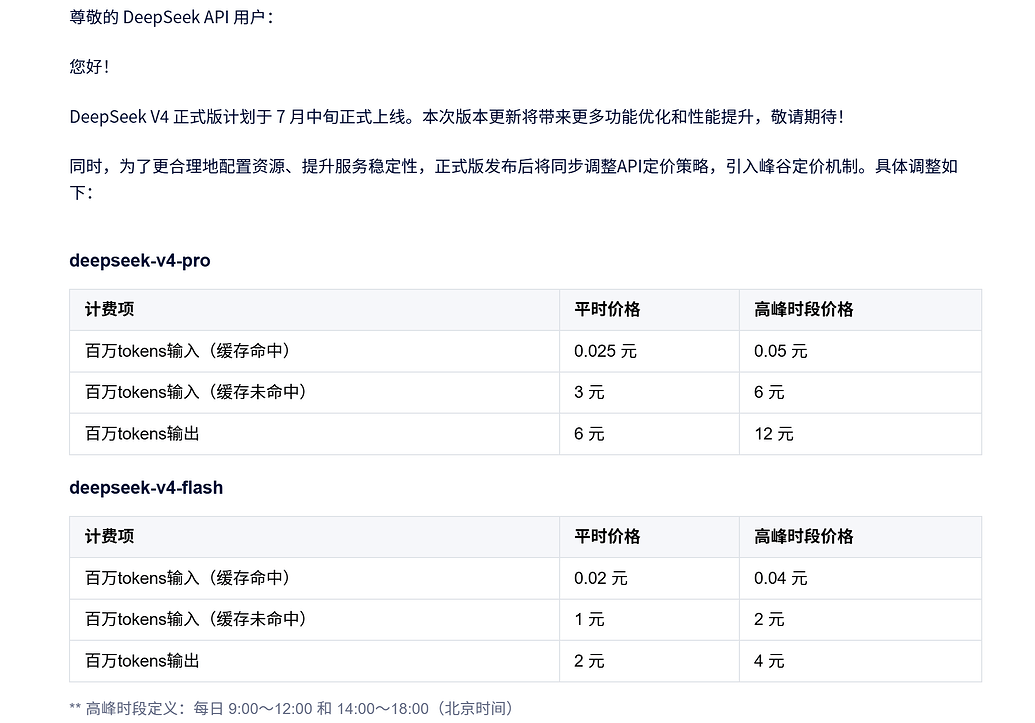Click 计费项 header in the deepseek-v4-pro table
Viewport: 1035px width, 723px height.
click(x=110, y=309)
